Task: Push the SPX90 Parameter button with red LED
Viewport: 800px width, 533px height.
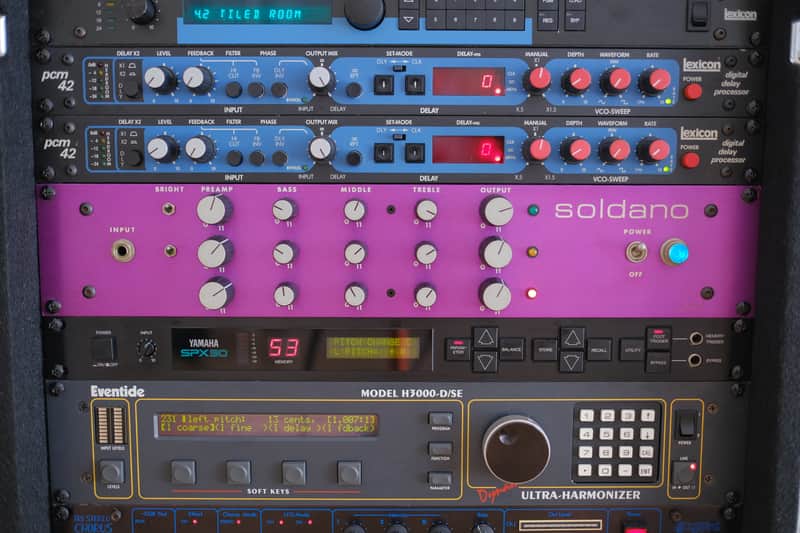Action: (458, 349)
